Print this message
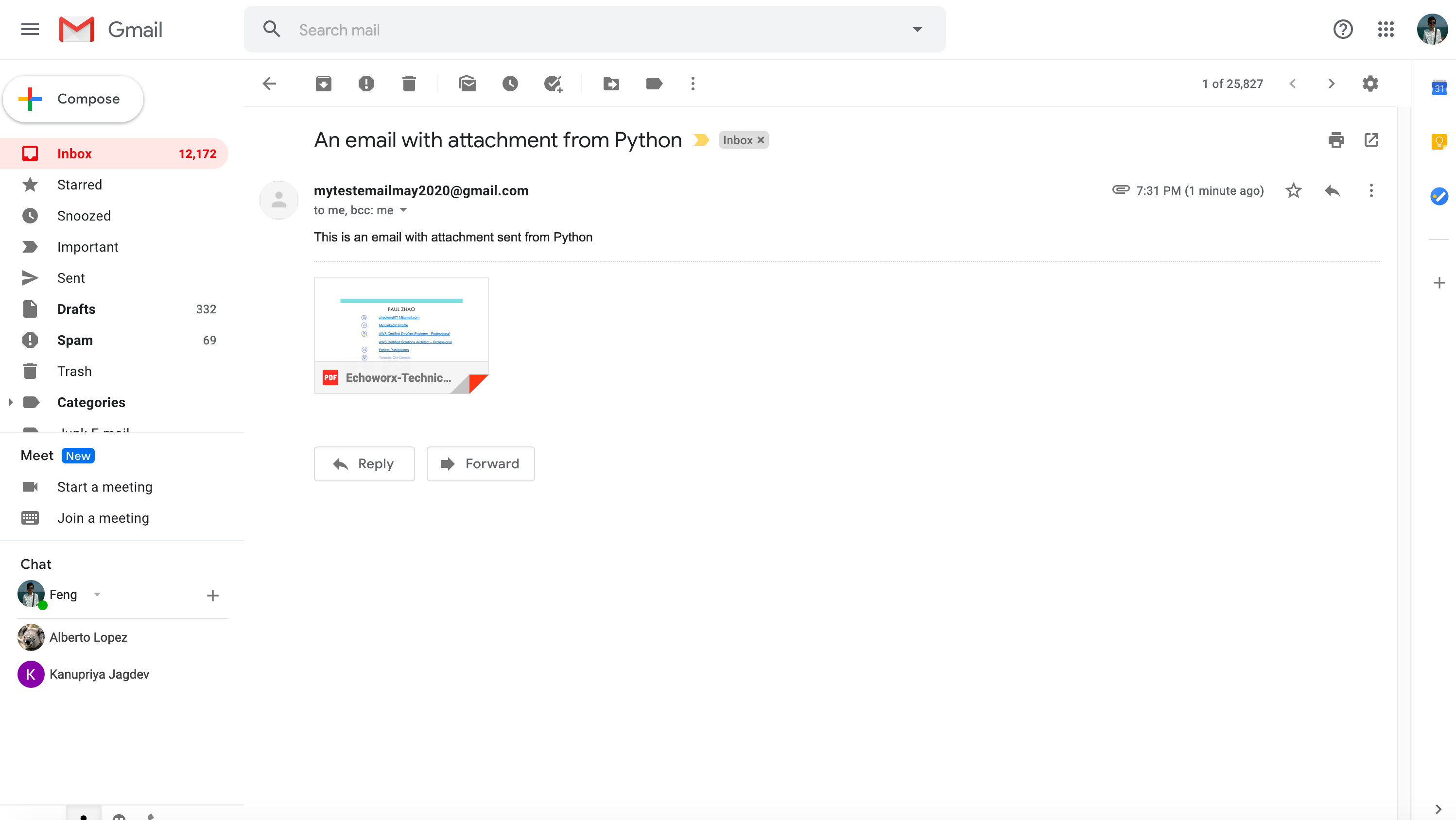 (x=1336, y=139)
